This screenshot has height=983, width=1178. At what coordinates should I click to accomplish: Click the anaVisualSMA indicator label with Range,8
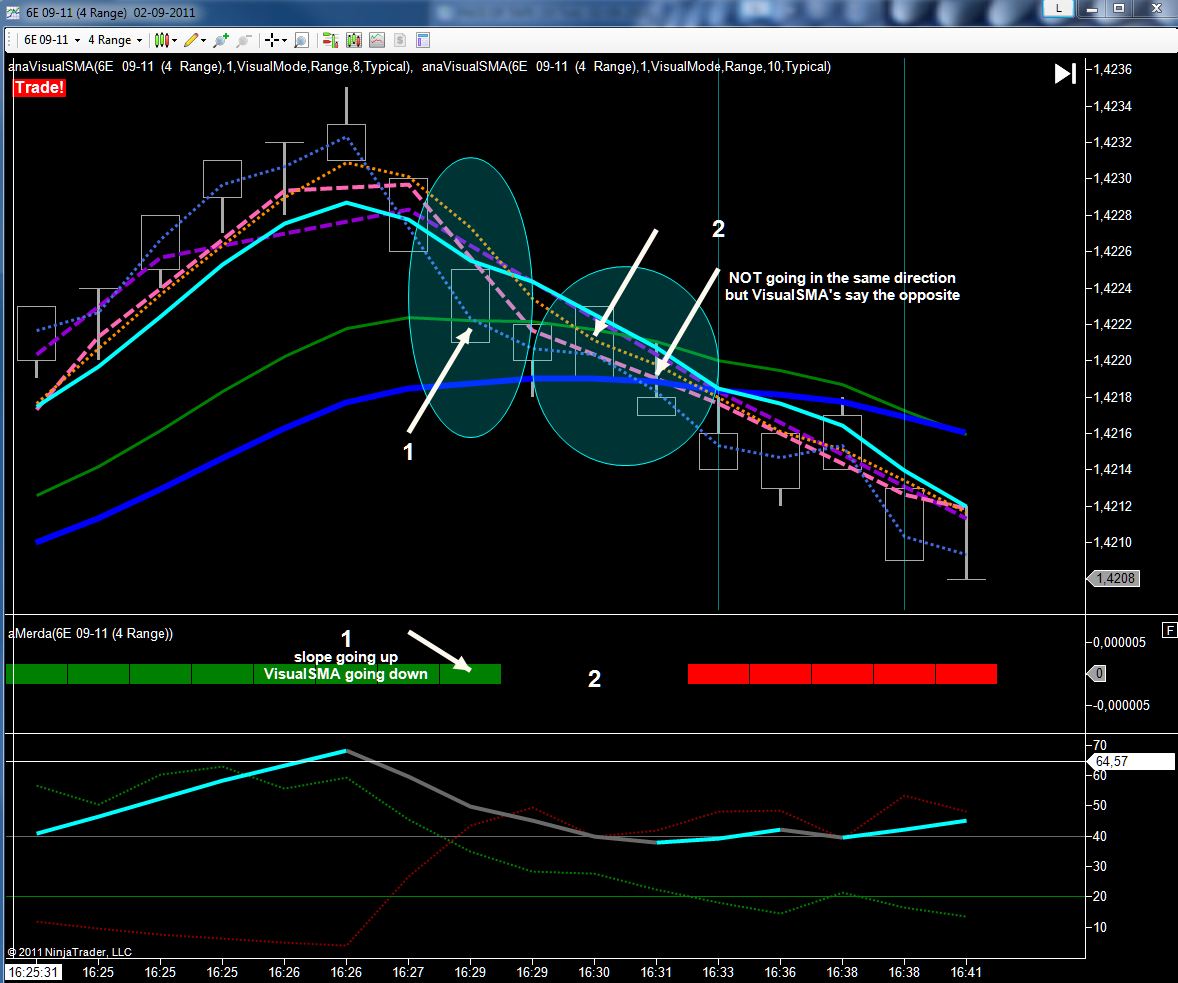(x=210, y=66)
